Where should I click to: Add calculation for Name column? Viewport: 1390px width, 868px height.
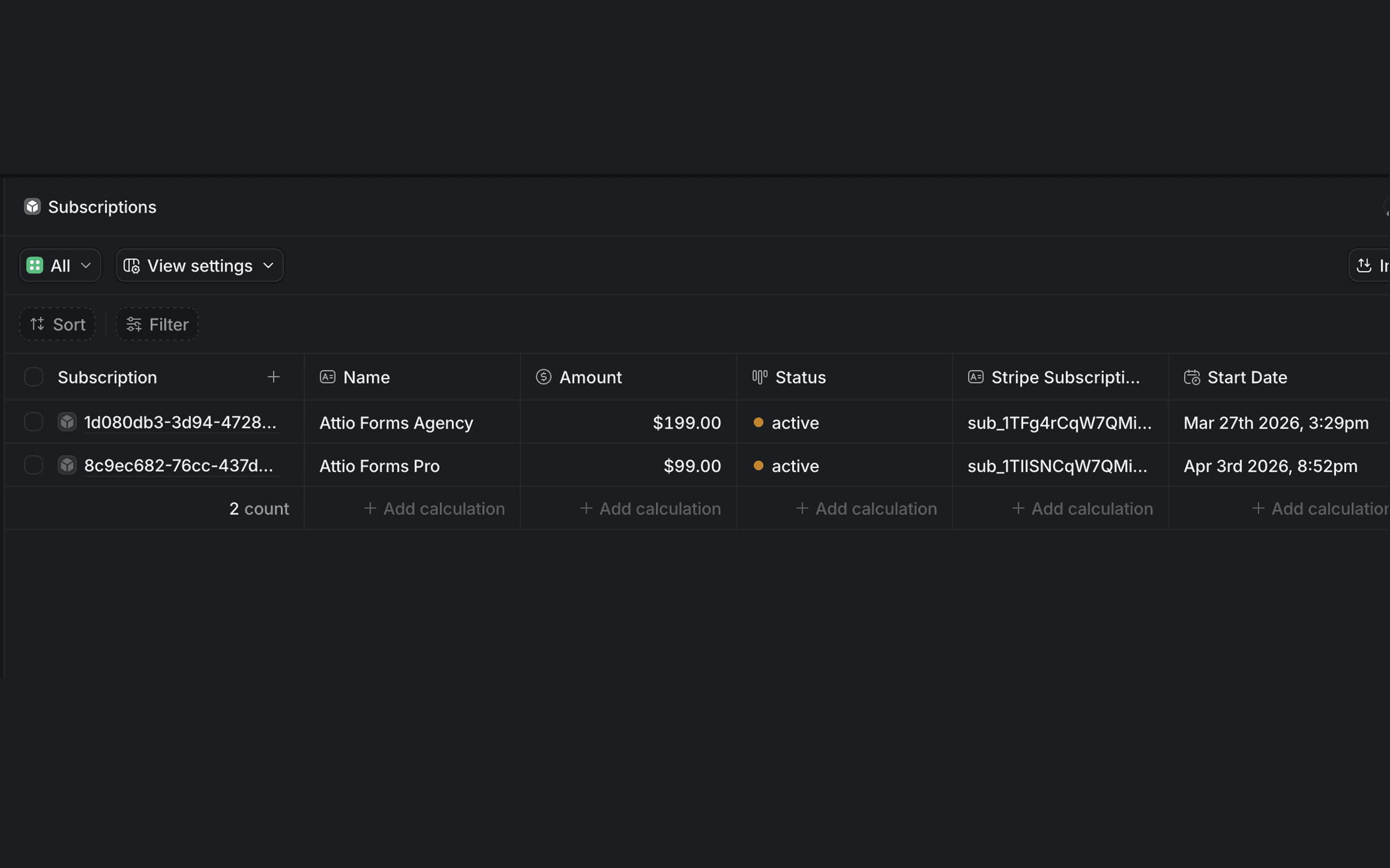coord(434,508)
